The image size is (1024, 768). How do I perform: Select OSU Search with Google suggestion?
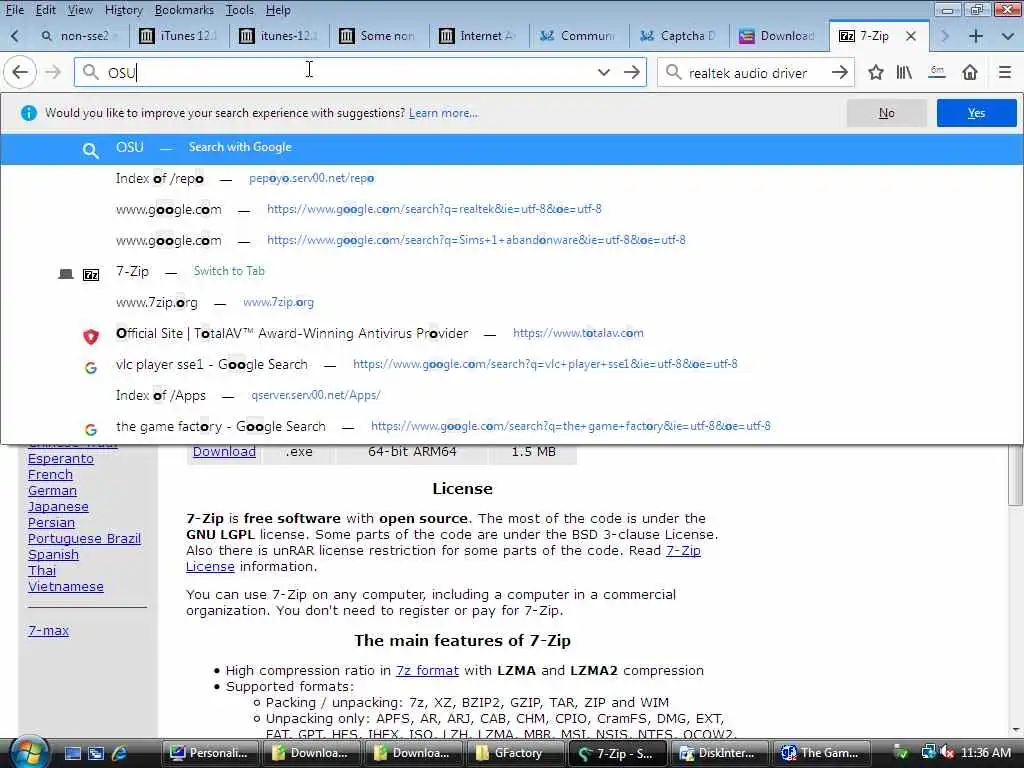pos(512,148)
